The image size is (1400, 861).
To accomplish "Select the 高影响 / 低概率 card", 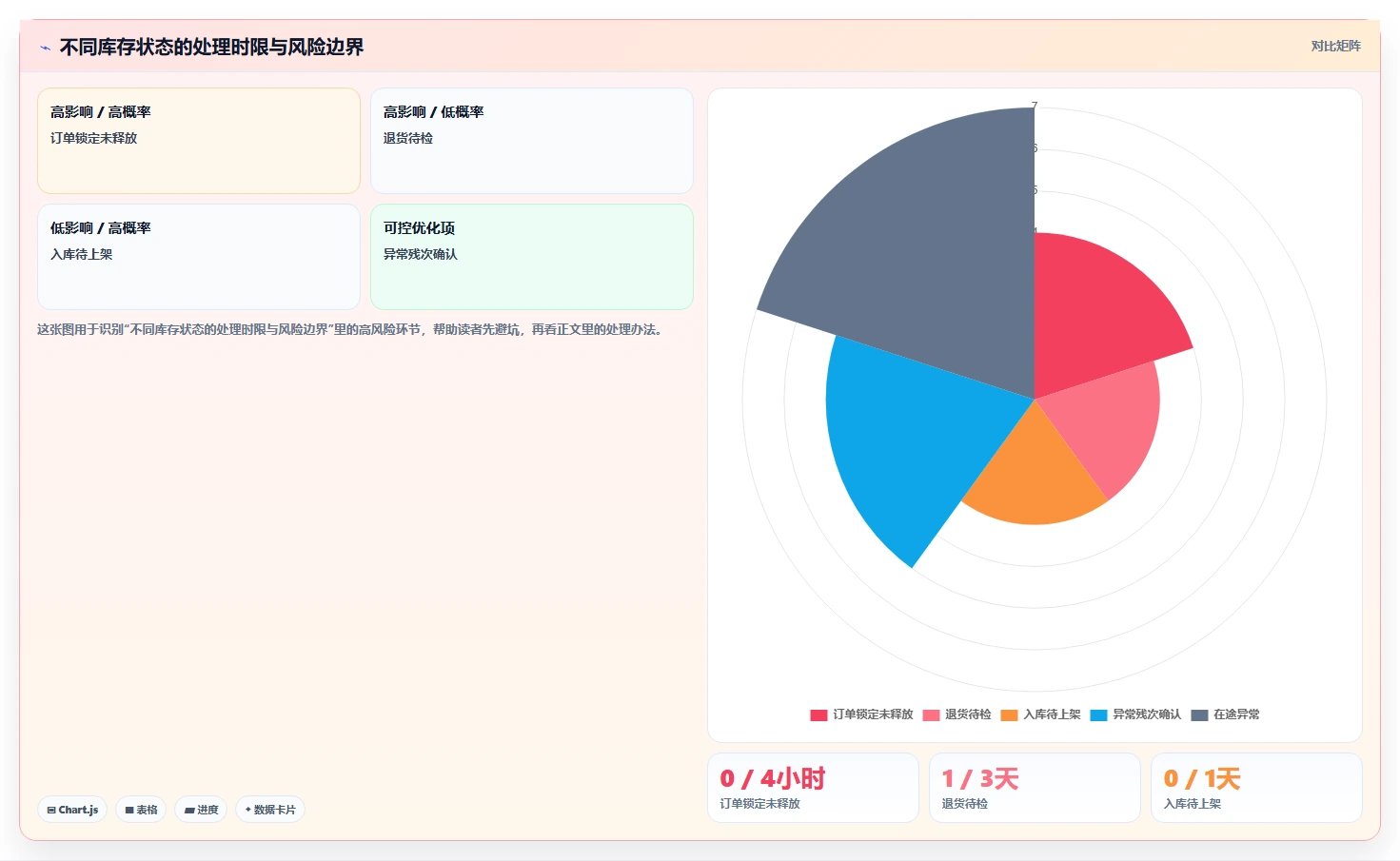I will (532, 141).
